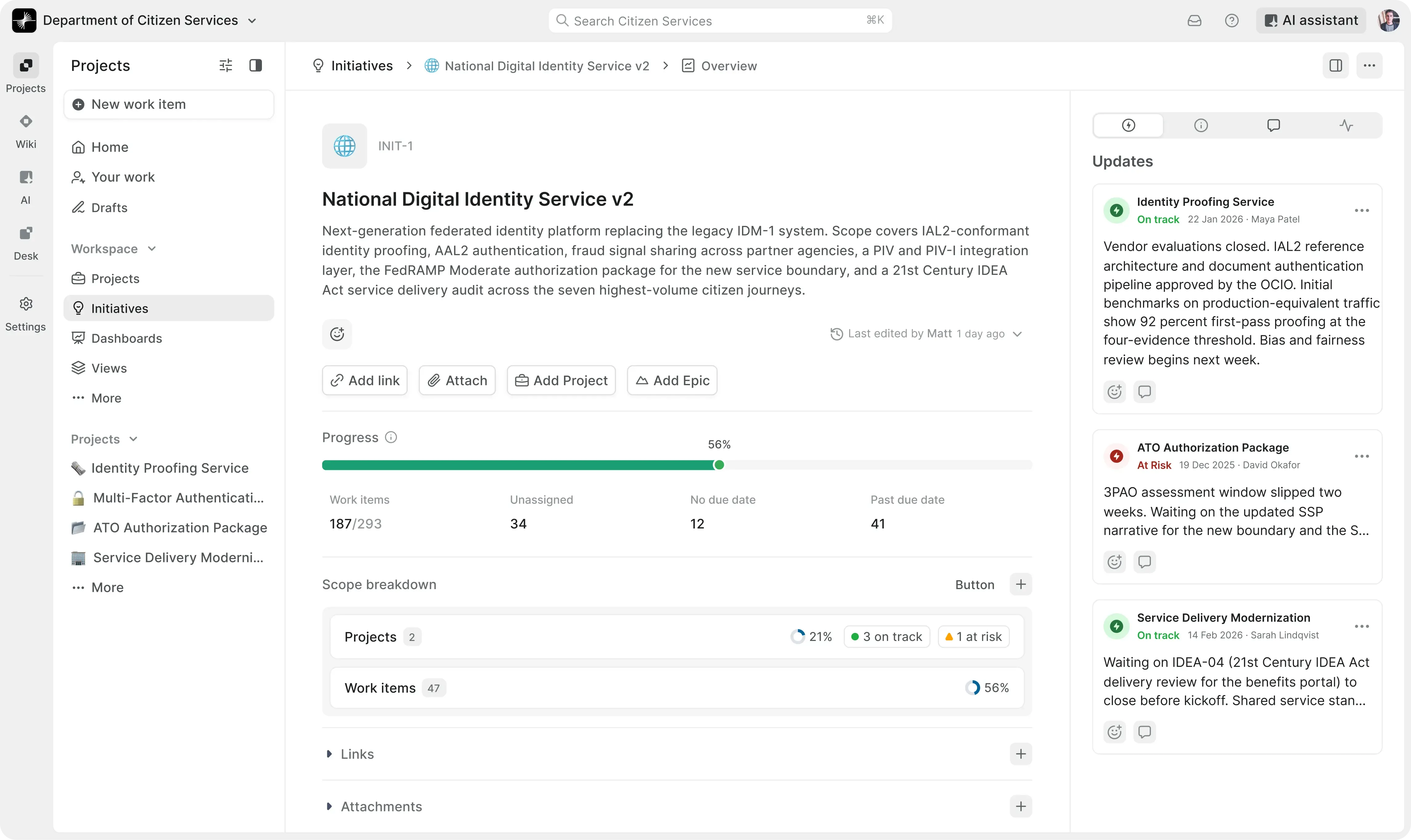Add a scope item with plus button
1411x840 pixels.
pos(1021,584)
